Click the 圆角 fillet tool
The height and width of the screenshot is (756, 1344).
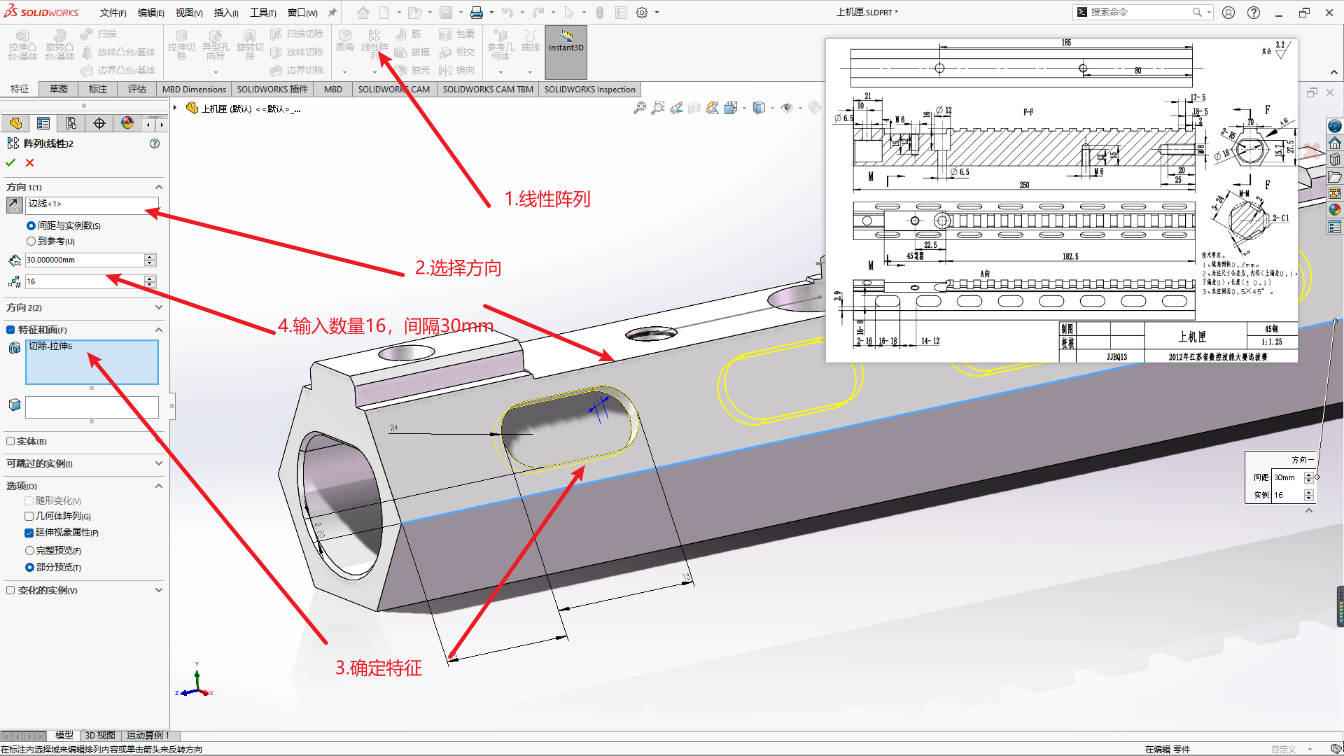[x=345, y=40]
